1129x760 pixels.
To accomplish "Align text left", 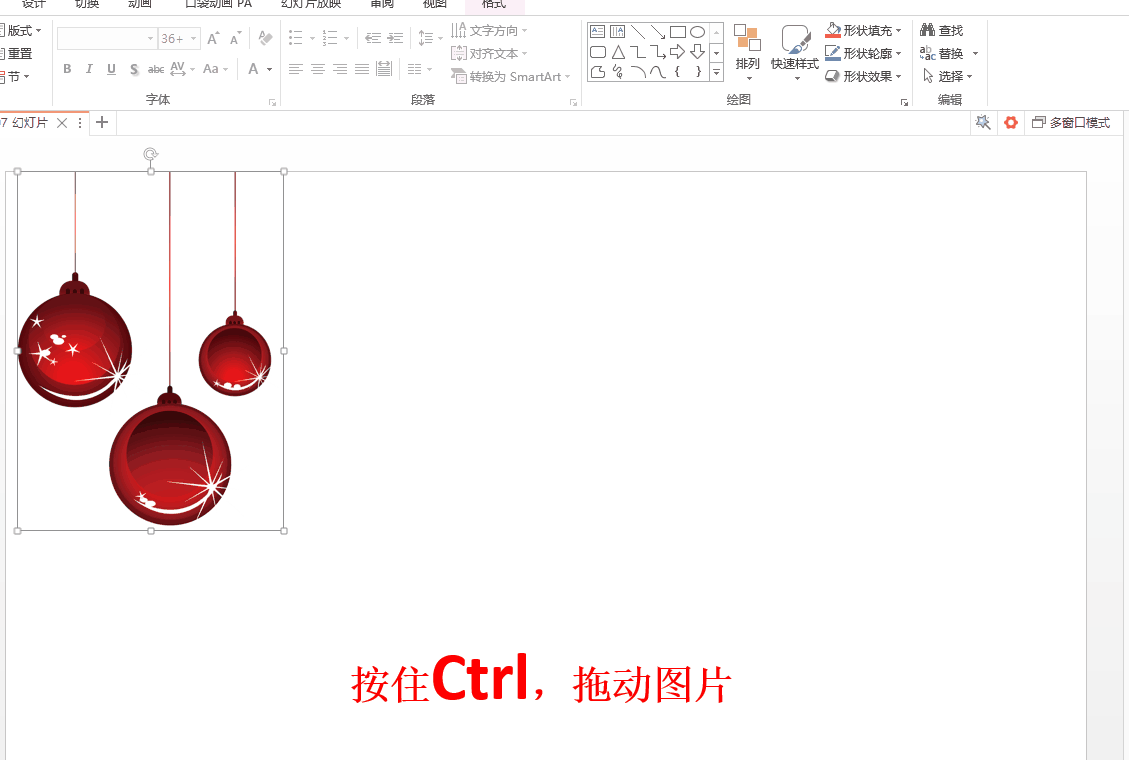I will tap(295, 69).
